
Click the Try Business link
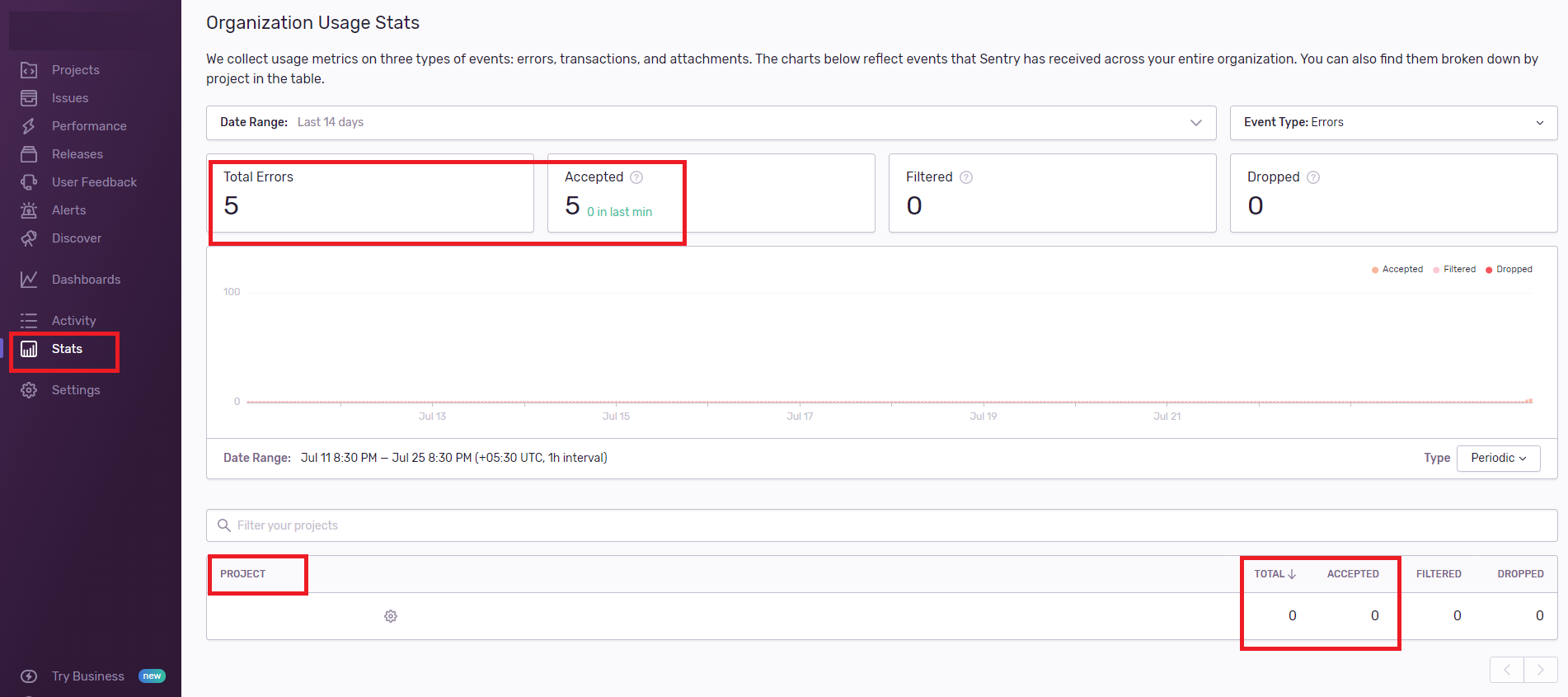pos(88,676)
